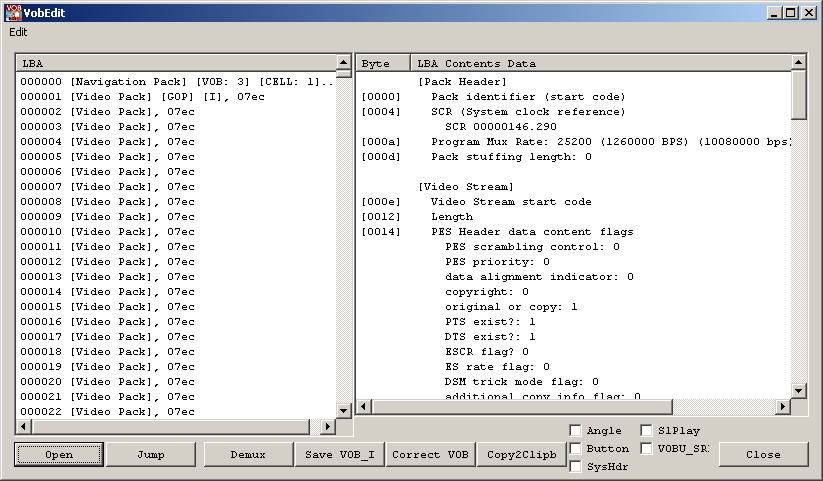Click the DTS exist?: 1 line
The height and width of the screenshot is (481, 823).
490,337
